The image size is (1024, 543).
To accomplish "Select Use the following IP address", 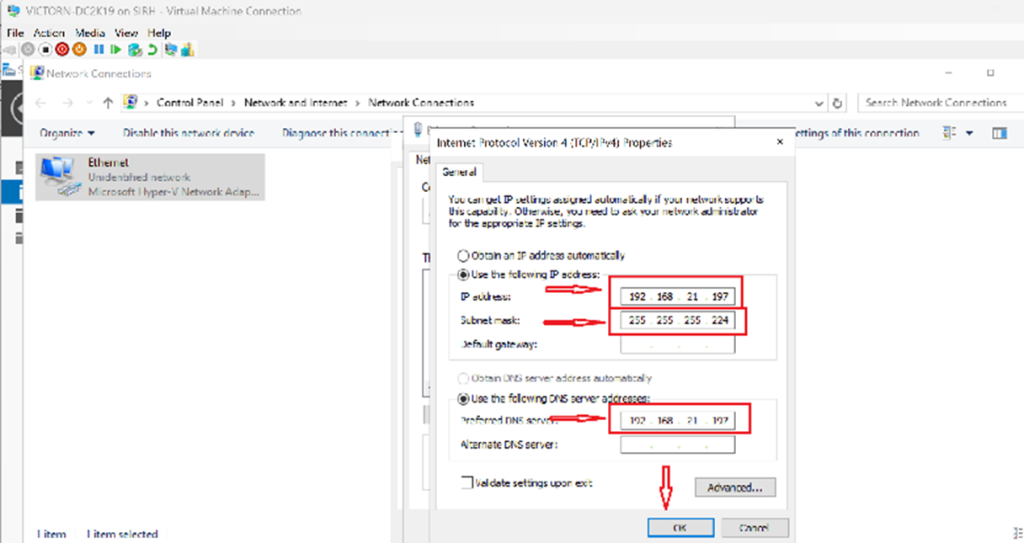I will 463,274.
